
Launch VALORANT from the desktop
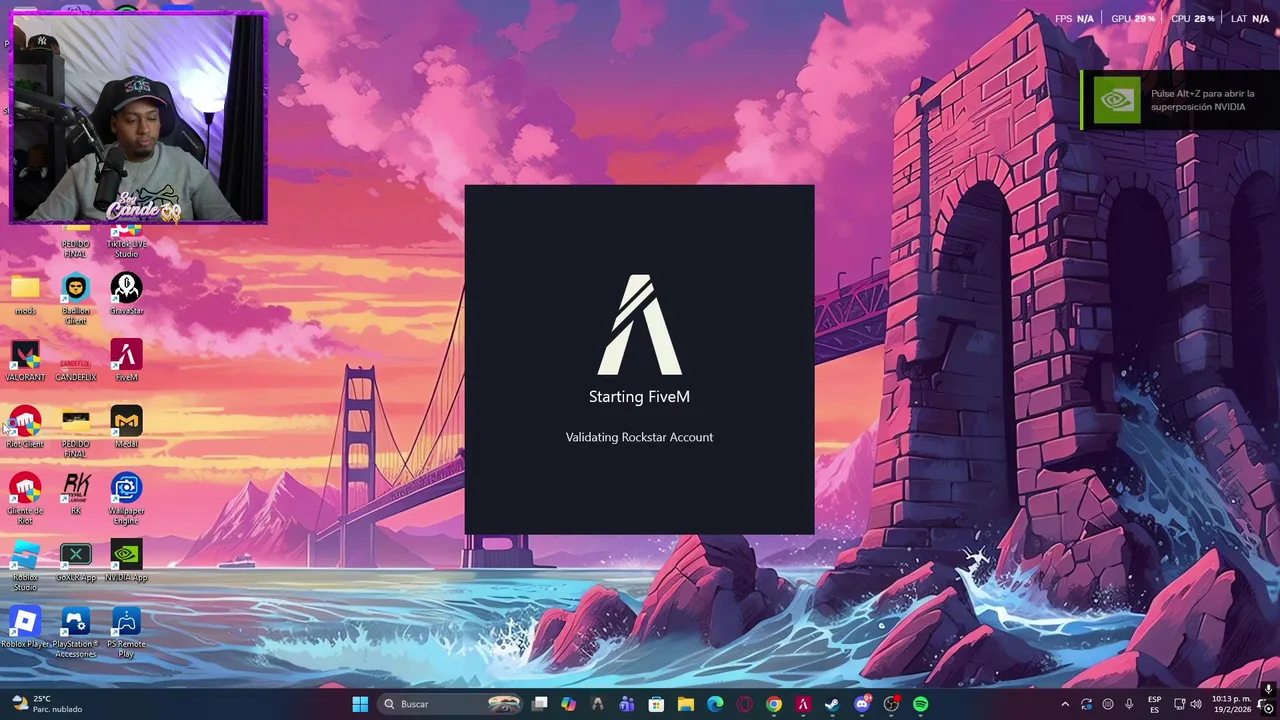click(x=25, y=361)
